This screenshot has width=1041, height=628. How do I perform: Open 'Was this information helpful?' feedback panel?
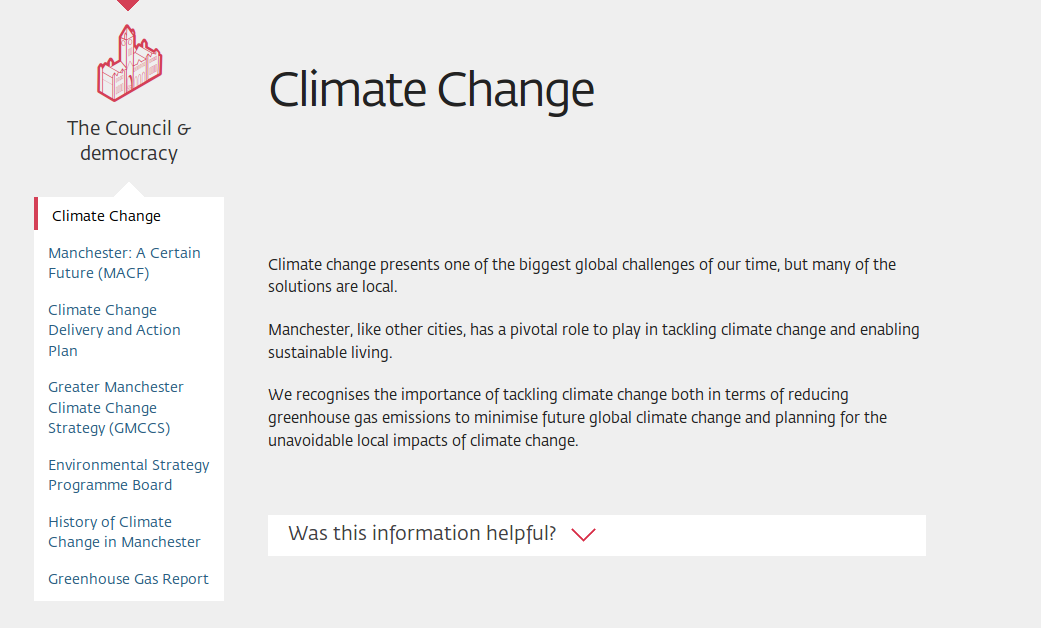422,534
